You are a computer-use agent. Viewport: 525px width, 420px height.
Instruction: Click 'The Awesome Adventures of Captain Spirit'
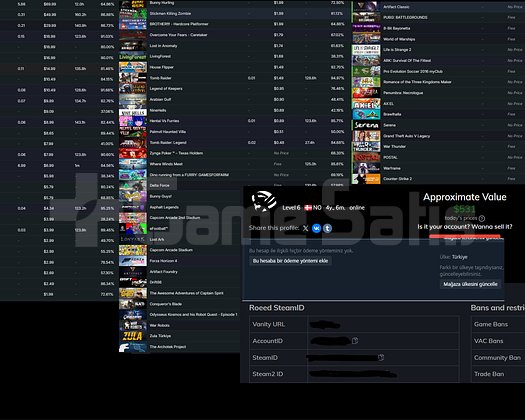[186, 293]
